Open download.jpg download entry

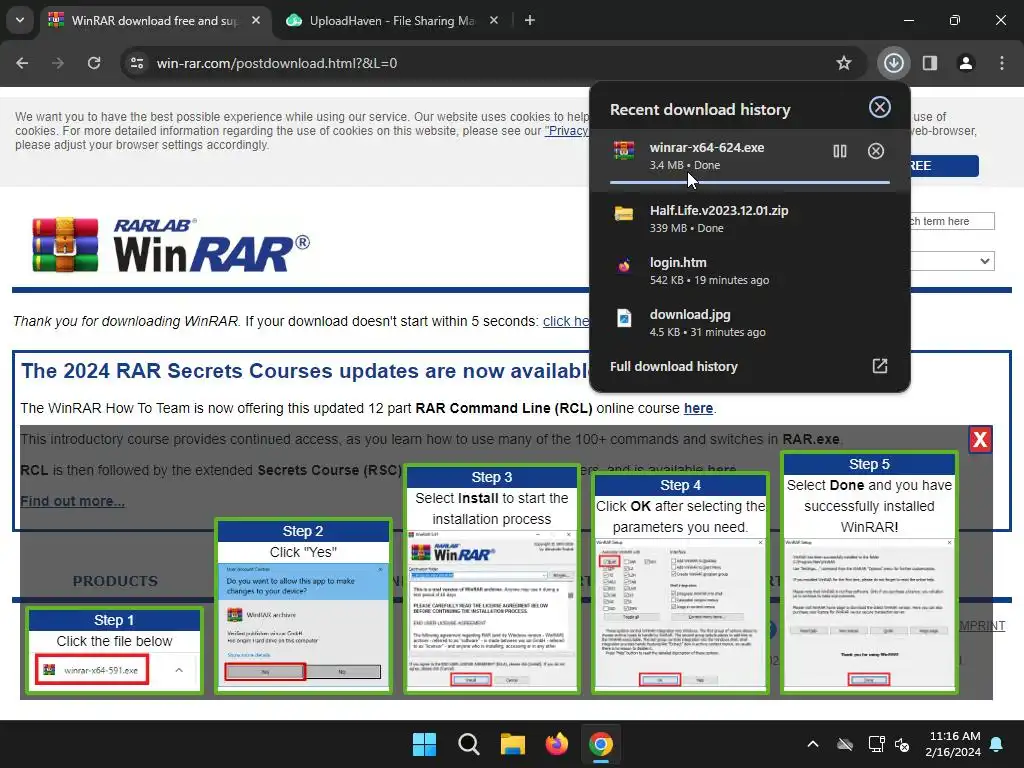click(750, 323)
